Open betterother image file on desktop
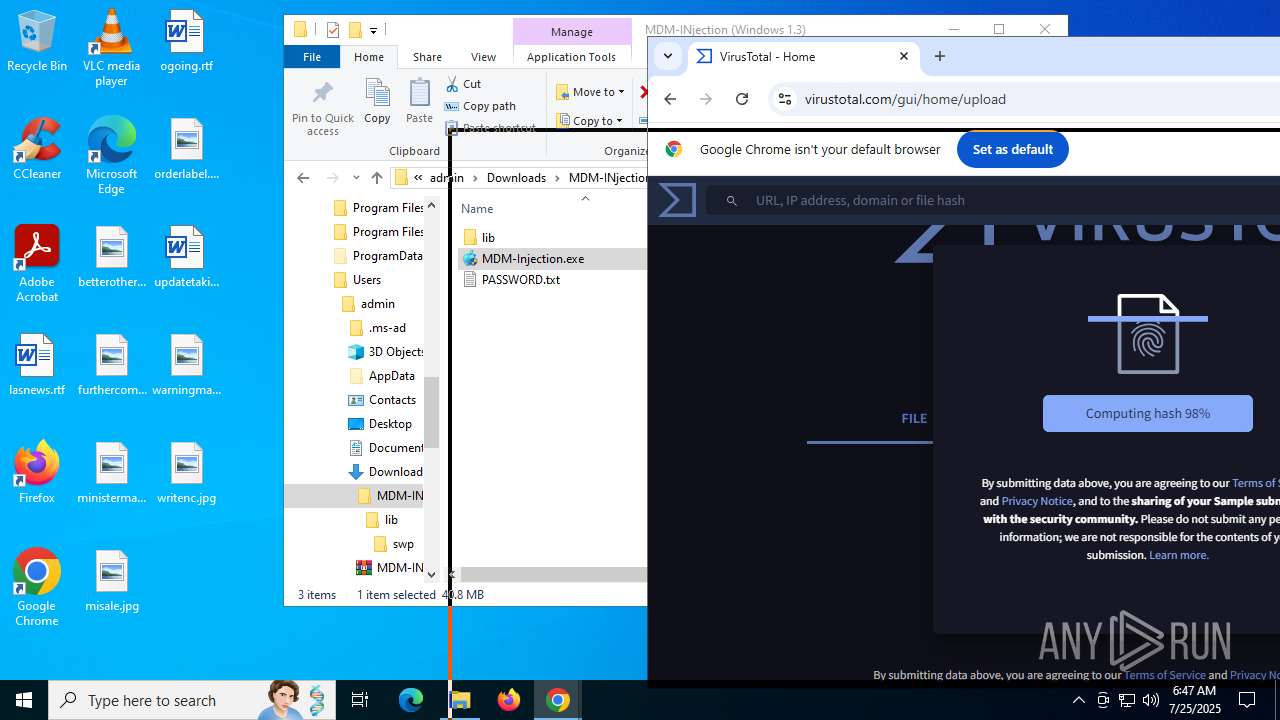The image size is (1280, 720). (x=111, y=258)
